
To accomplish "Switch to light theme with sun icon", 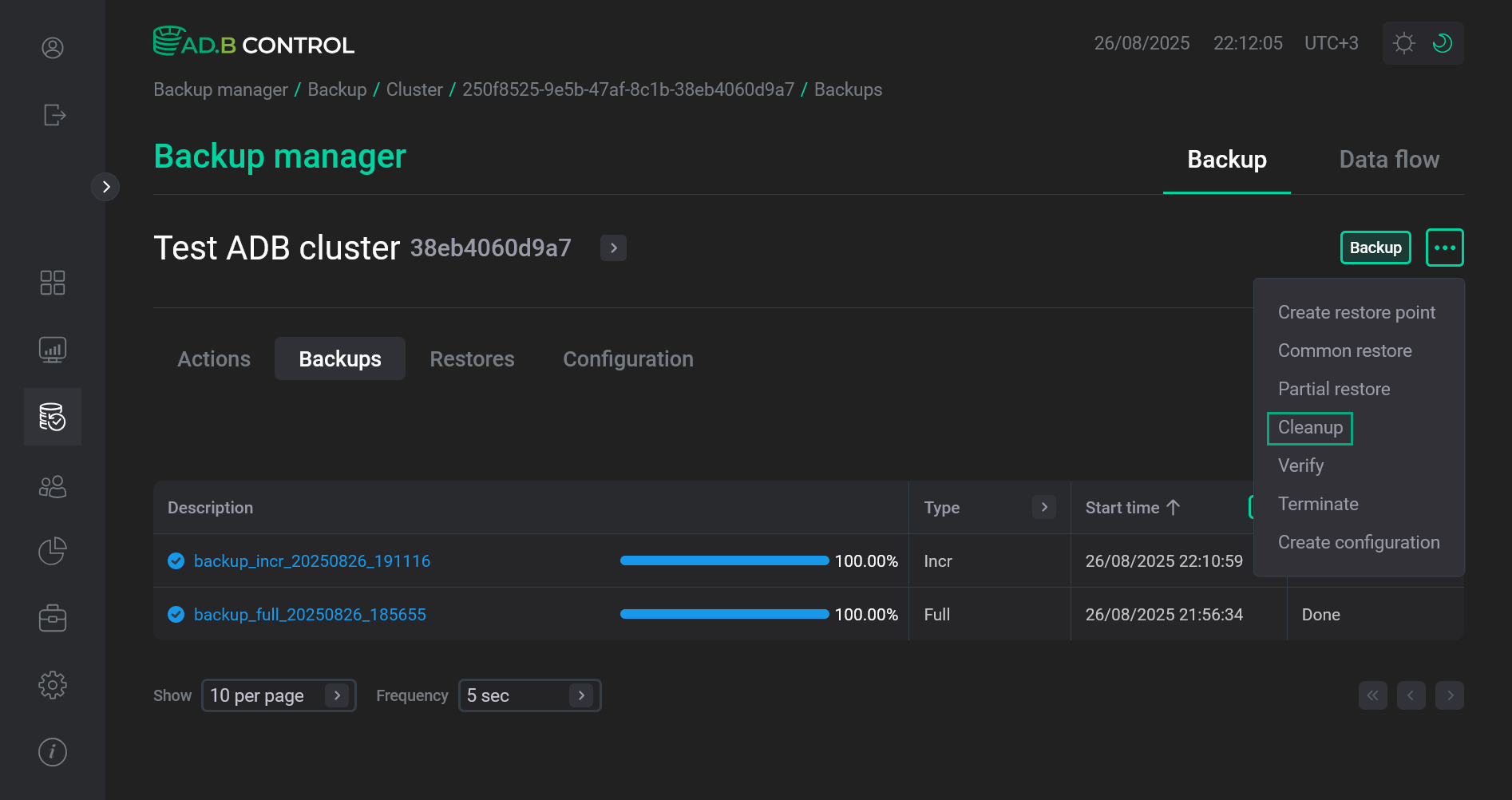I will pos(1403,43).
